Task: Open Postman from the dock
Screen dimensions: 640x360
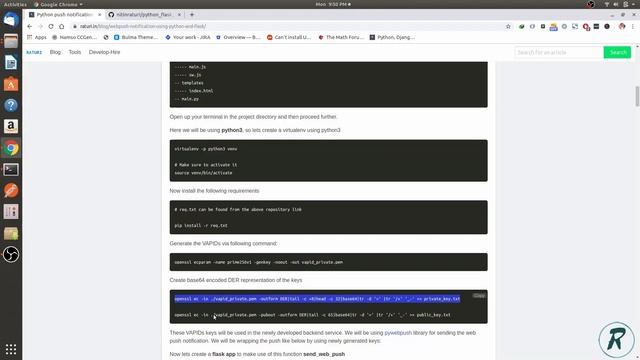Action: click(11, 191)
